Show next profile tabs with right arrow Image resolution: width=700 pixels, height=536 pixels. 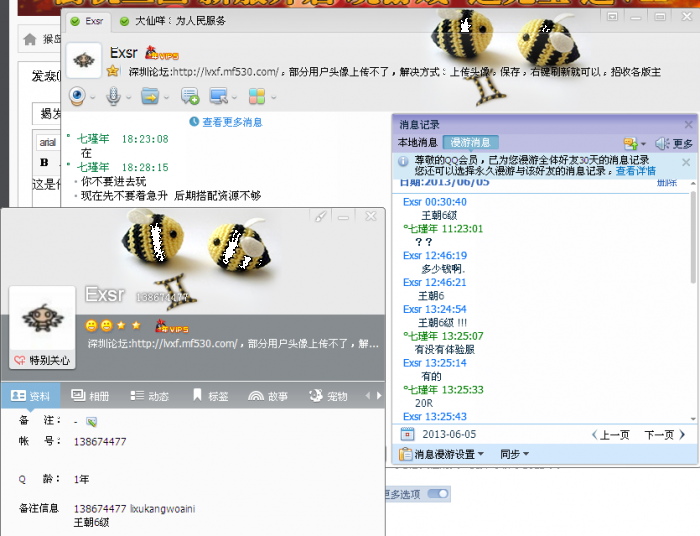[379, 395]
